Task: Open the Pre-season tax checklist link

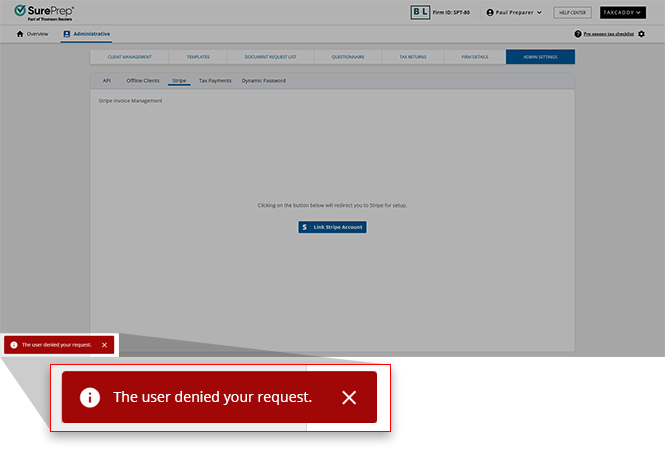Action: [x=609, y=34]
